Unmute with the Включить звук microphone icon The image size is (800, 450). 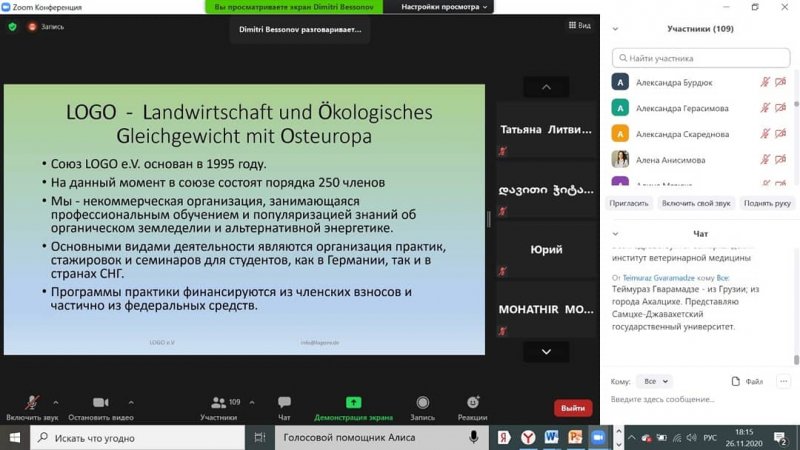32,402
